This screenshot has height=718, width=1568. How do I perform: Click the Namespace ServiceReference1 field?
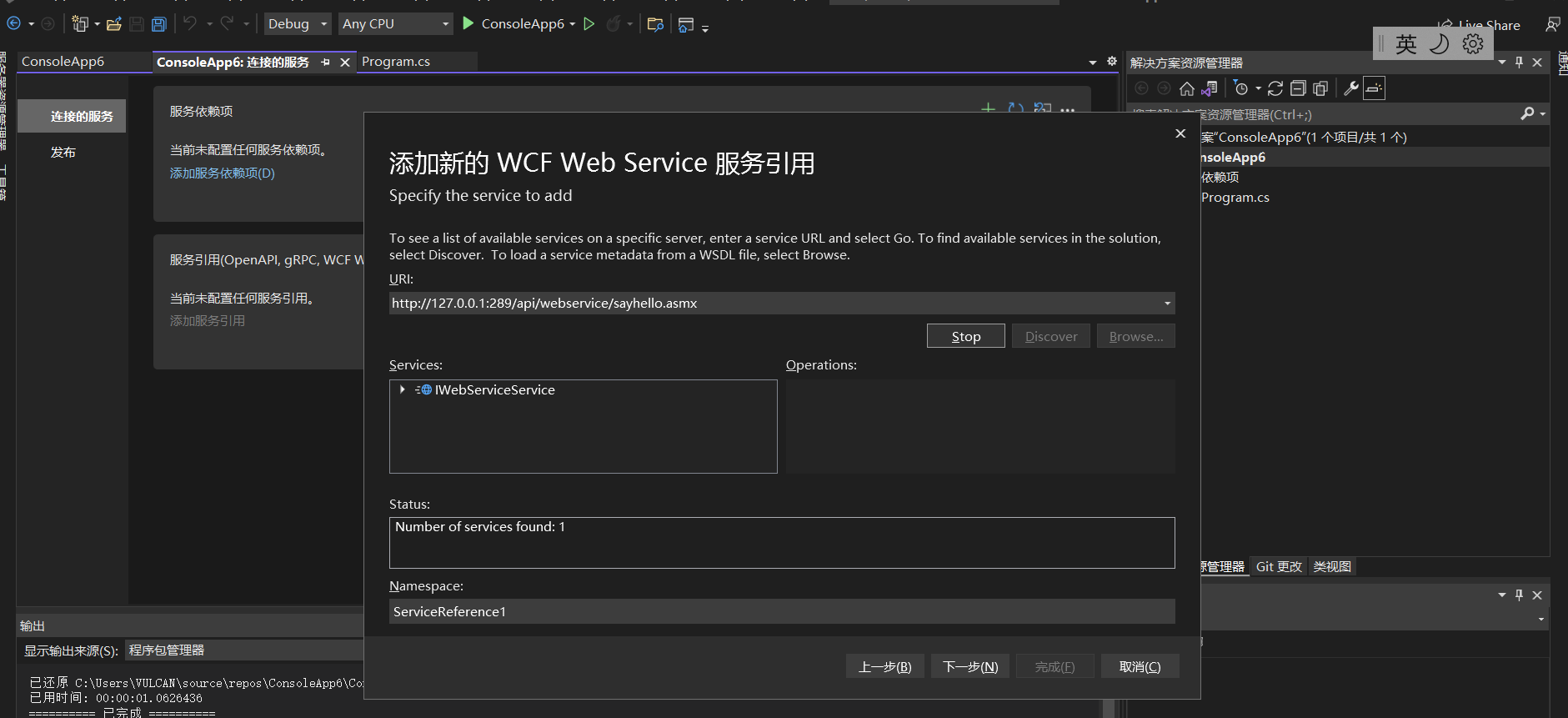pos(782,611)
